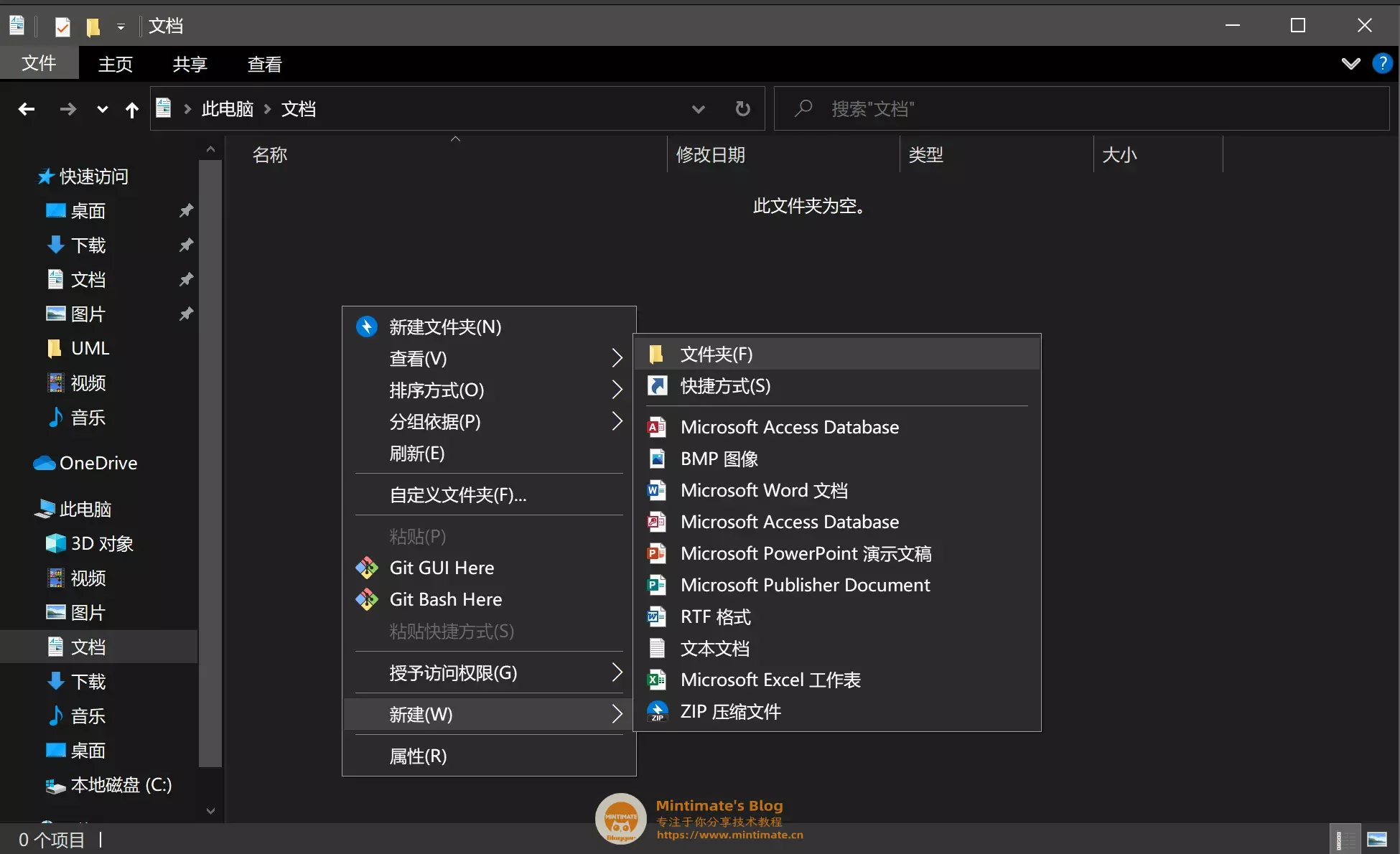The image size is (1400, 854).
Task: Sort by the 修改日期 column header
Action: (x=783, y=154)
